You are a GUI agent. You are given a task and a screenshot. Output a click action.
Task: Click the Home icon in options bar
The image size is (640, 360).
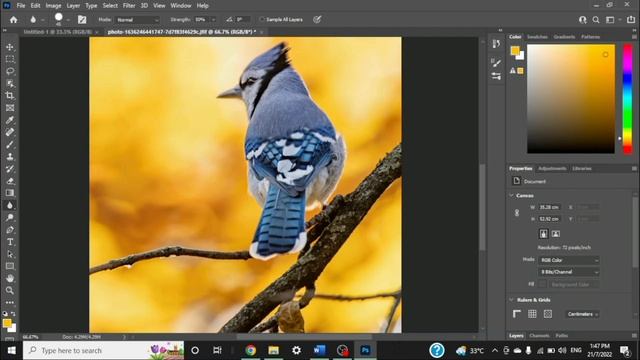(x=13, y=20)
